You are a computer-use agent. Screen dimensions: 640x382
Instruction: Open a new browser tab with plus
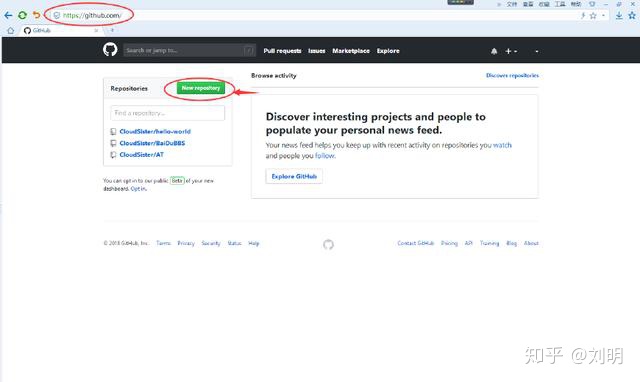[112, 30]
